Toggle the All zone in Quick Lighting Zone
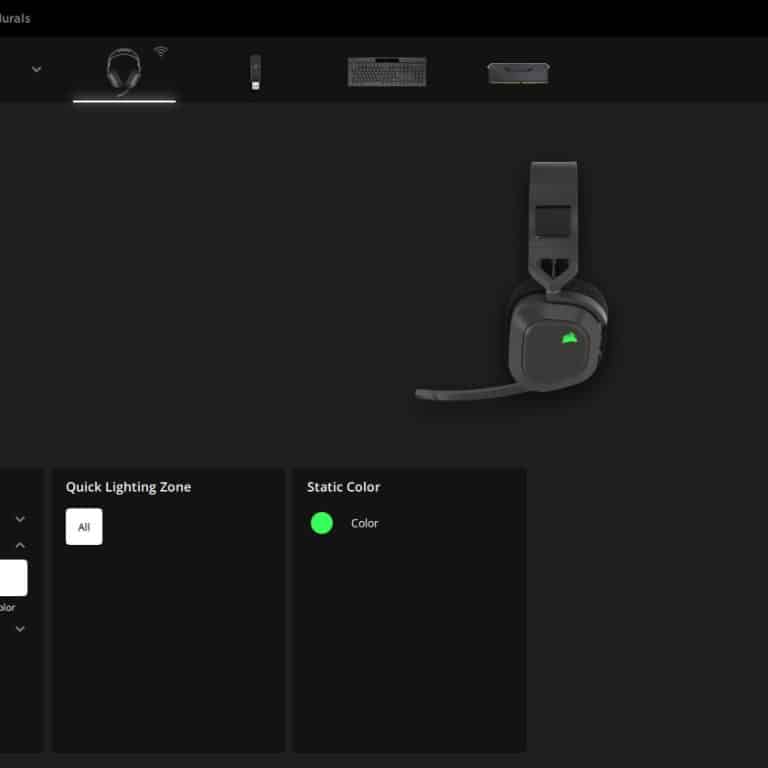The image size is (768, 768). [x=84, y=527]
